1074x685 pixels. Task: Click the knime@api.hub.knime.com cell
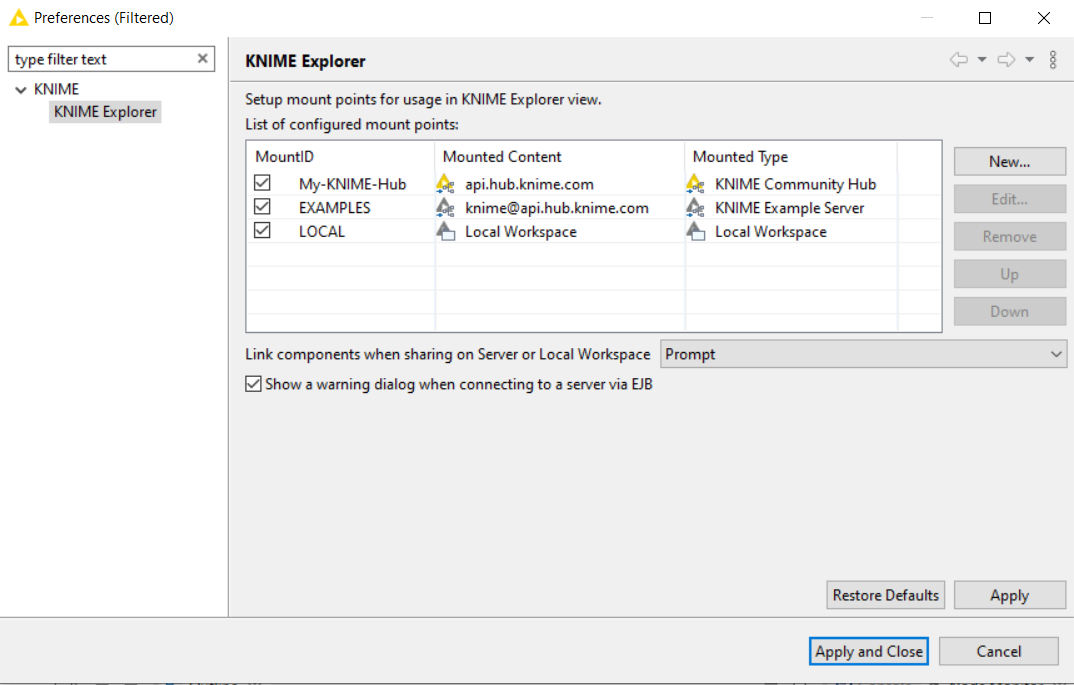pyautogui.click(x=557, y=208)
